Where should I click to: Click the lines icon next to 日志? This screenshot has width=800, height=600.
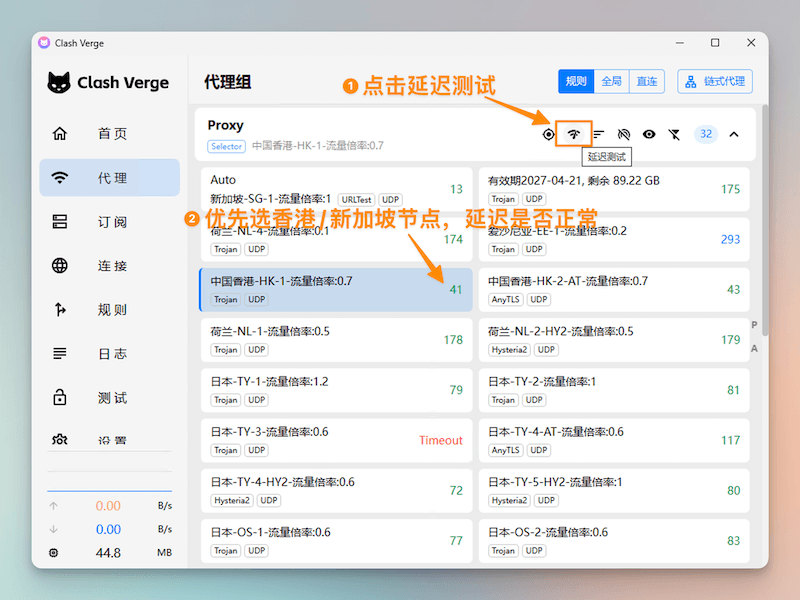[60, 353]
